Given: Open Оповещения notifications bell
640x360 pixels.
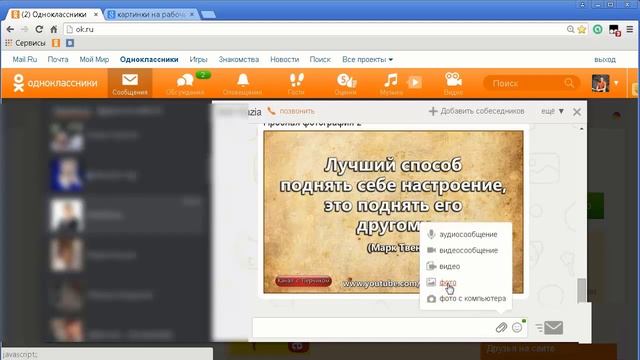Looking at the screenshot, I should (242, 84).
